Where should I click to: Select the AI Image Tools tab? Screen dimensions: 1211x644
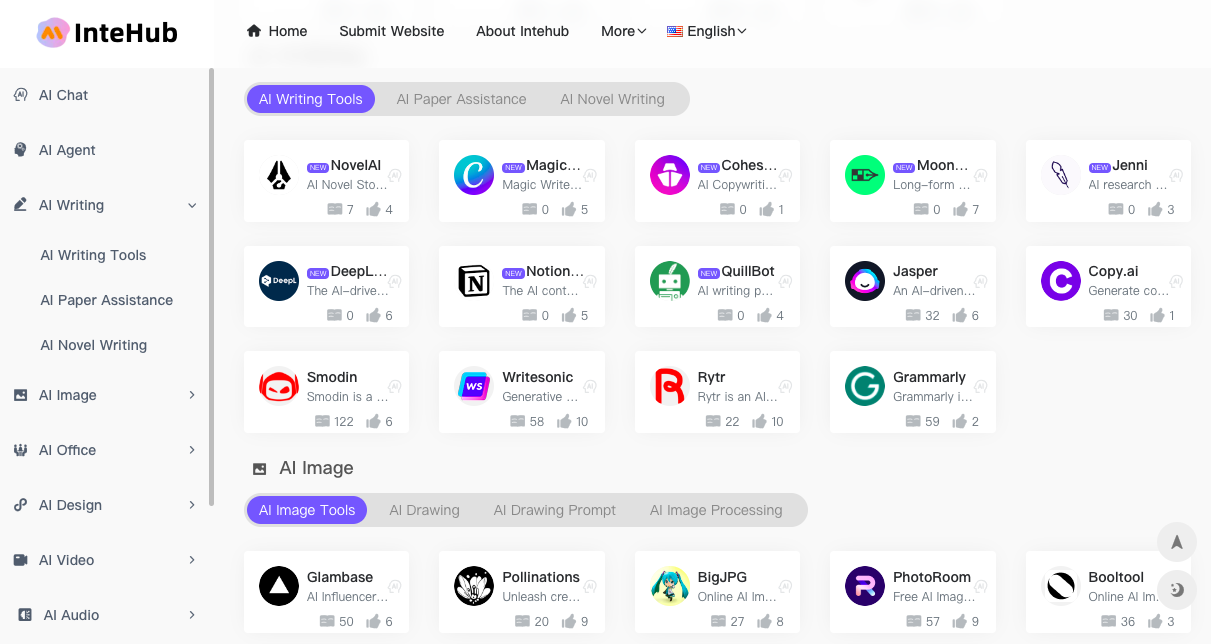307,510
